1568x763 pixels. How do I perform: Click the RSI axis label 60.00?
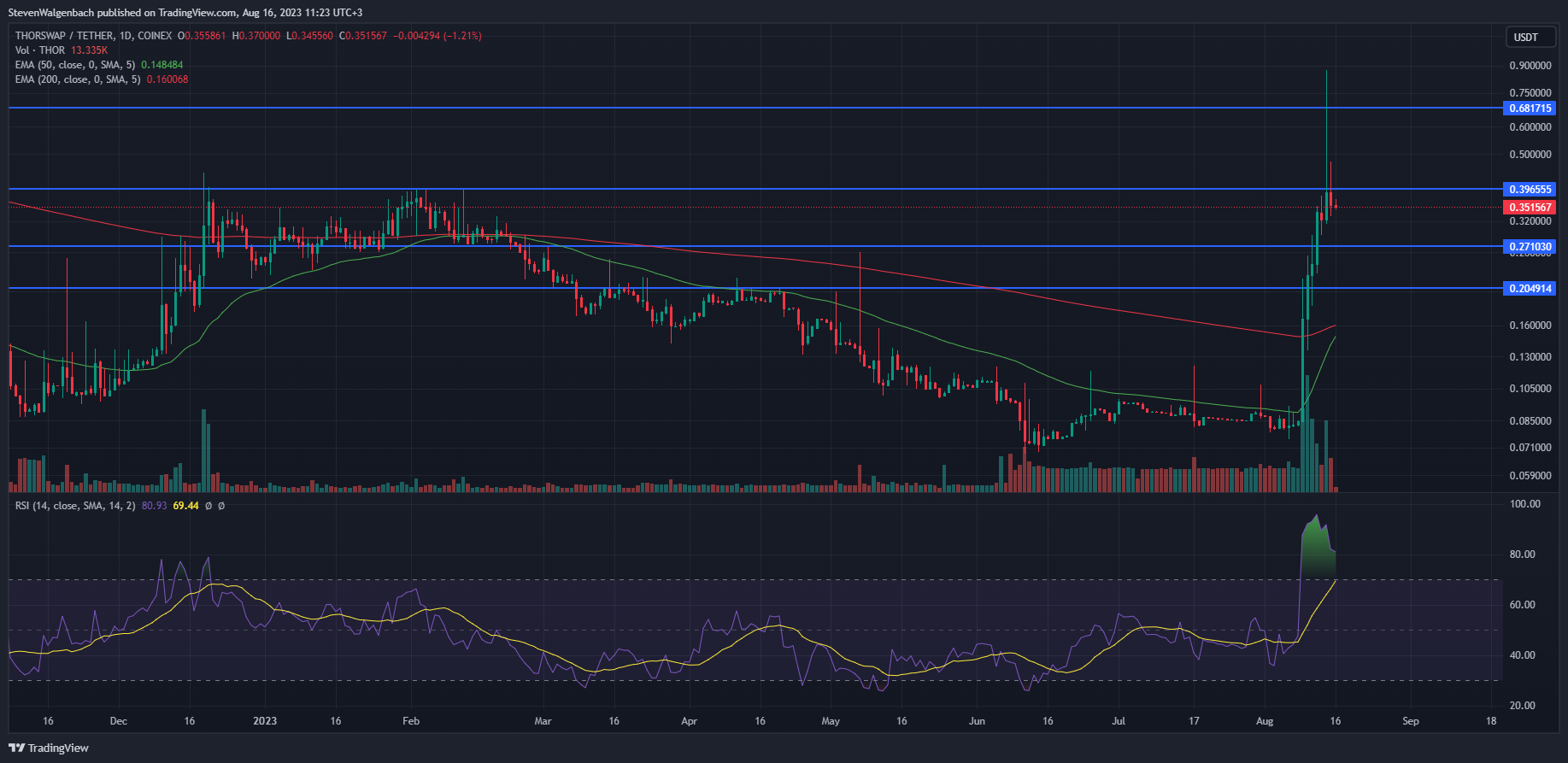click(x=1523, y=605)
